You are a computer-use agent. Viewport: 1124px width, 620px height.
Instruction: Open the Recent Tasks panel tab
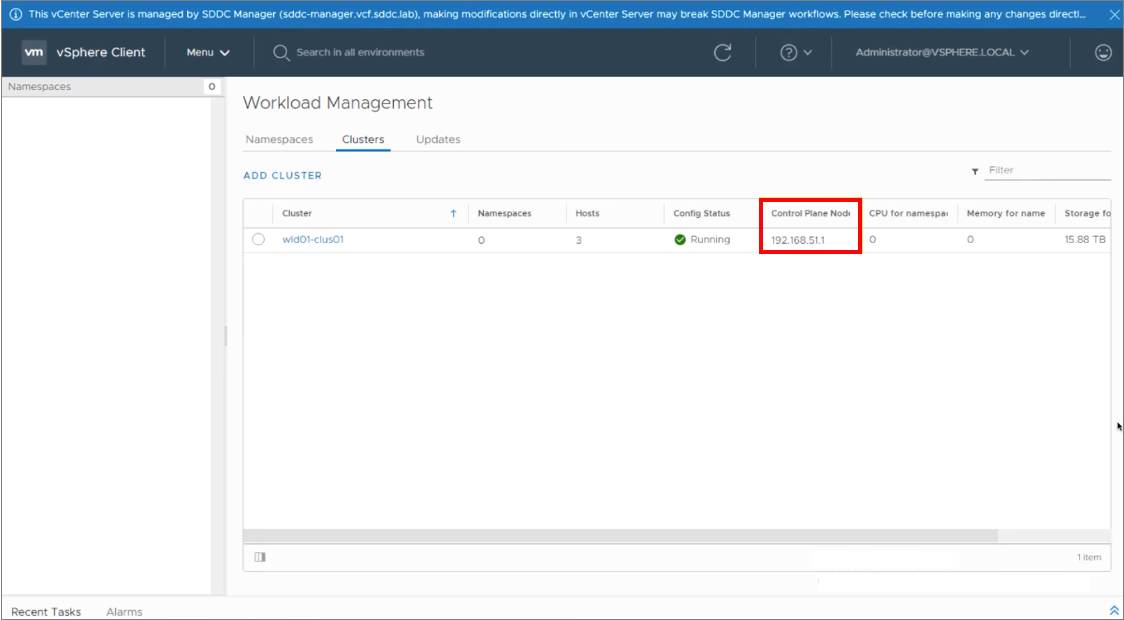[46, 611]
